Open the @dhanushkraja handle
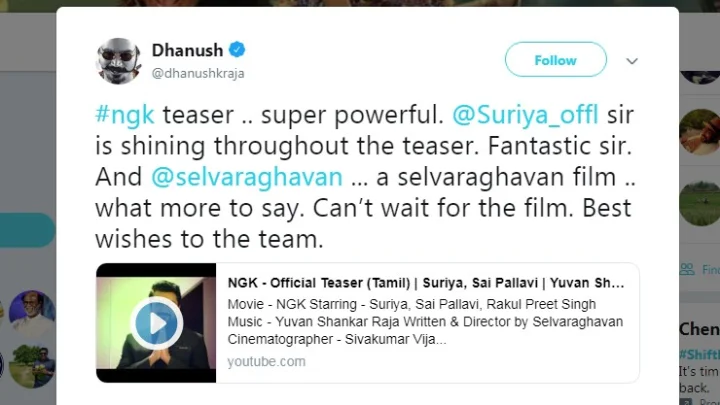Image resolution: width=720 pixels, height=405 pixels. [198, 73]
